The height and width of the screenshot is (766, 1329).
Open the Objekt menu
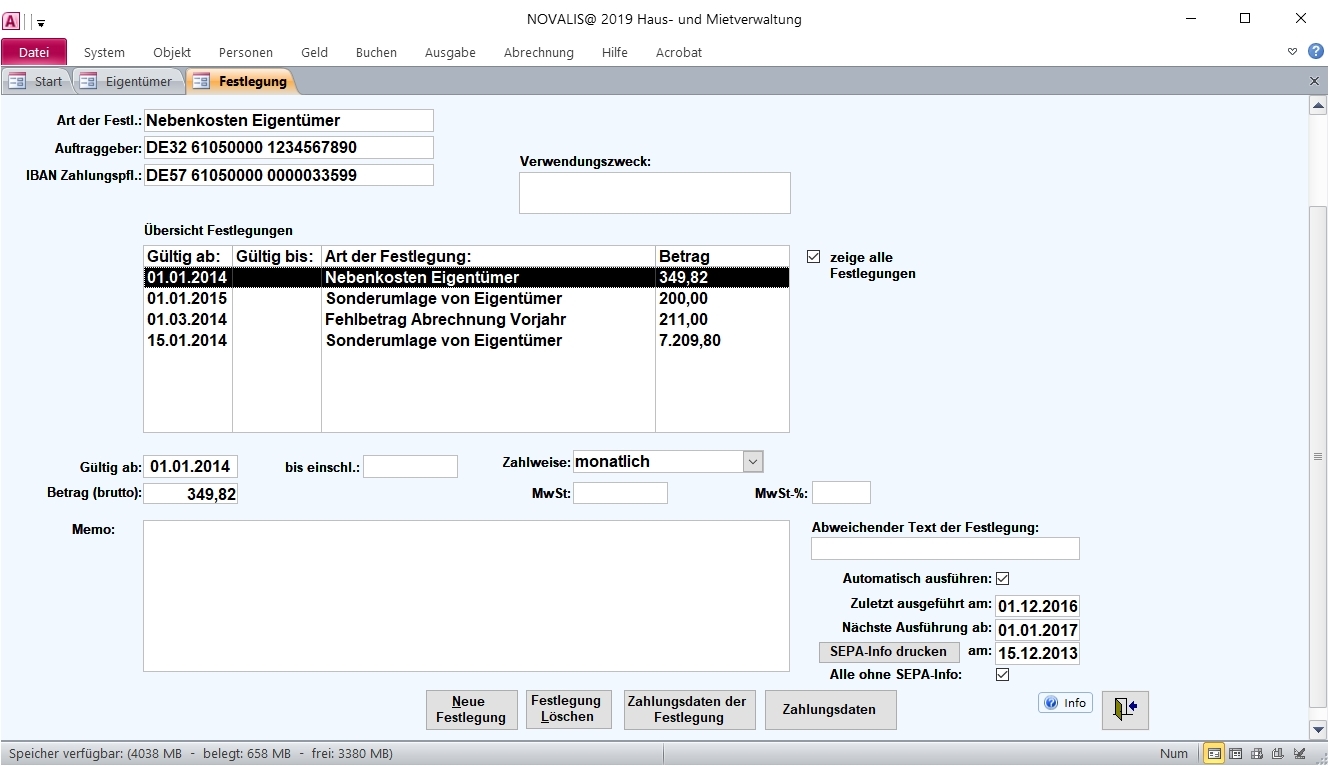click(x=172, y=52)
